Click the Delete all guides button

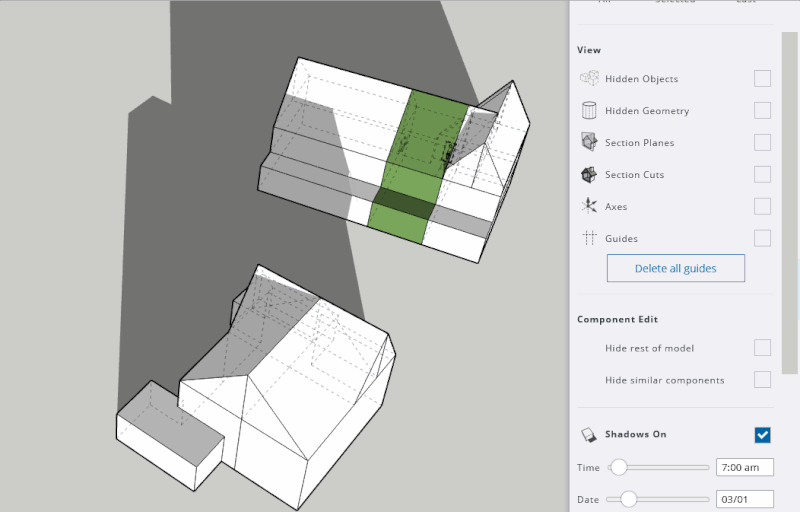[x=676, y=268]
